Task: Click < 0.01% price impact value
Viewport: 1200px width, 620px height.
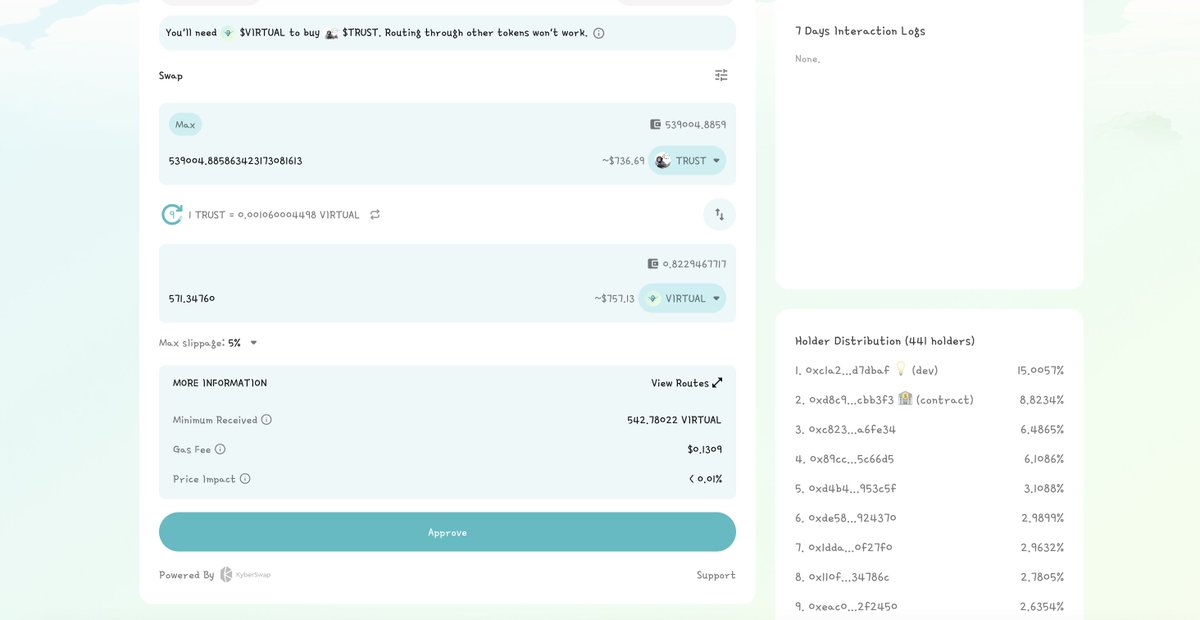Action: (x=705, y=479)
